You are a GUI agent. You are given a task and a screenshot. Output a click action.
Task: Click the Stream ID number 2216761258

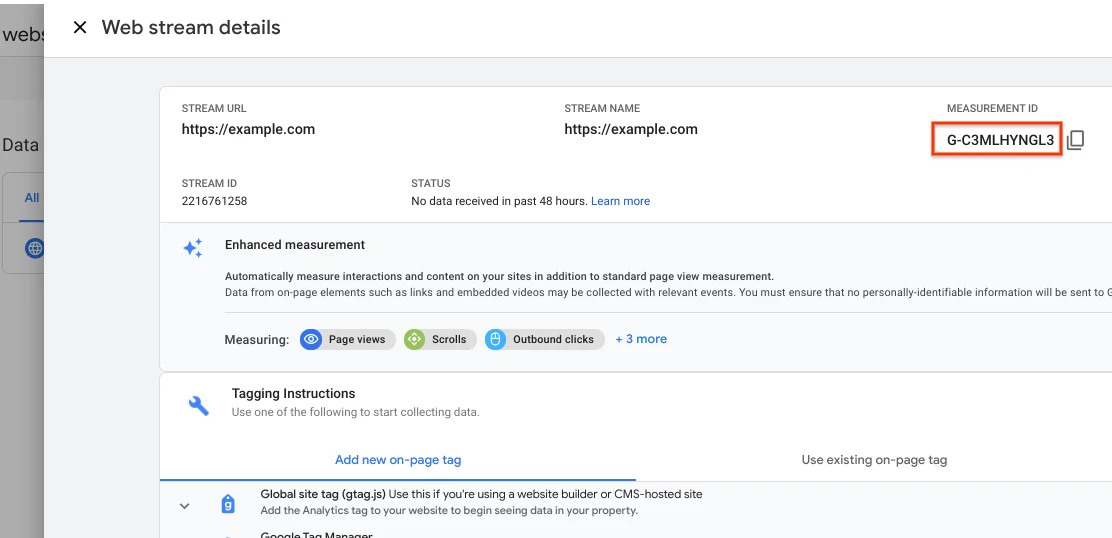(x=214, y=201)
